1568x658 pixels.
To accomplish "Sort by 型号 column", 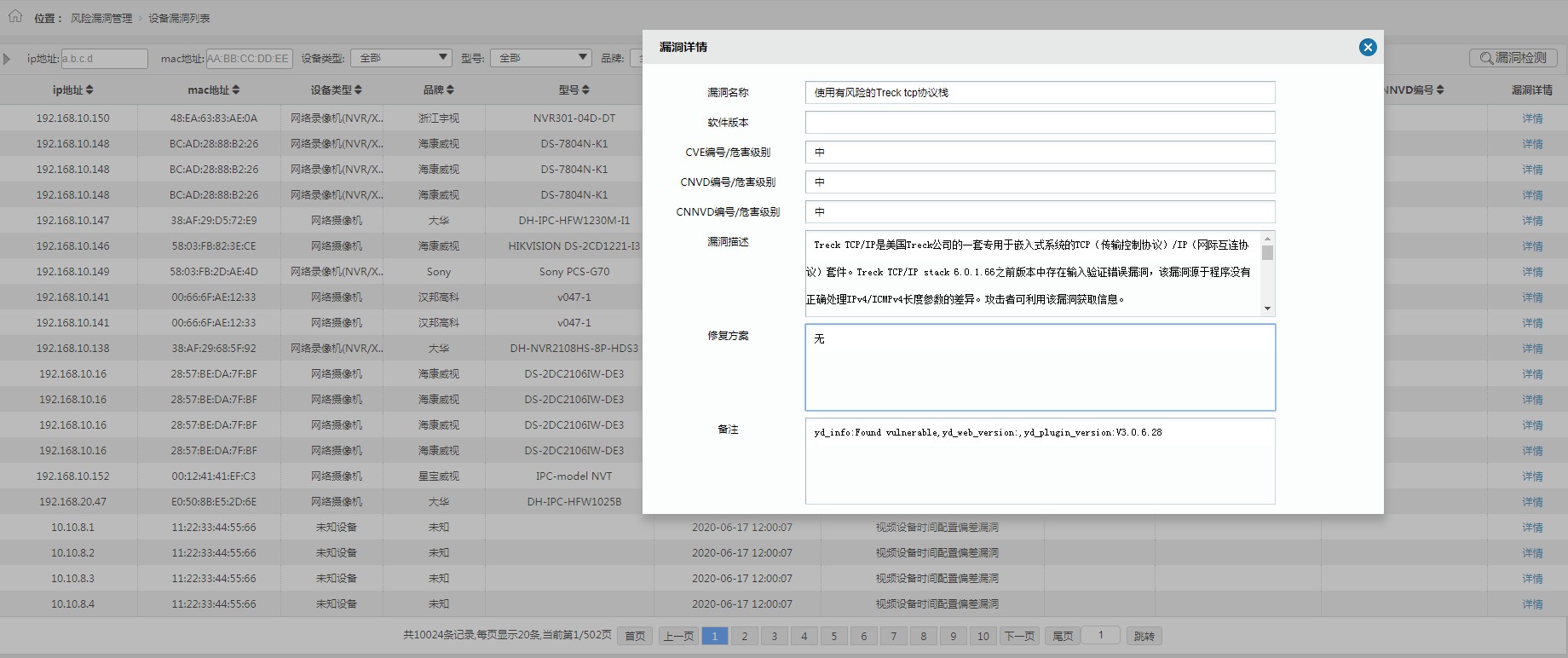I will pos(574,90).
